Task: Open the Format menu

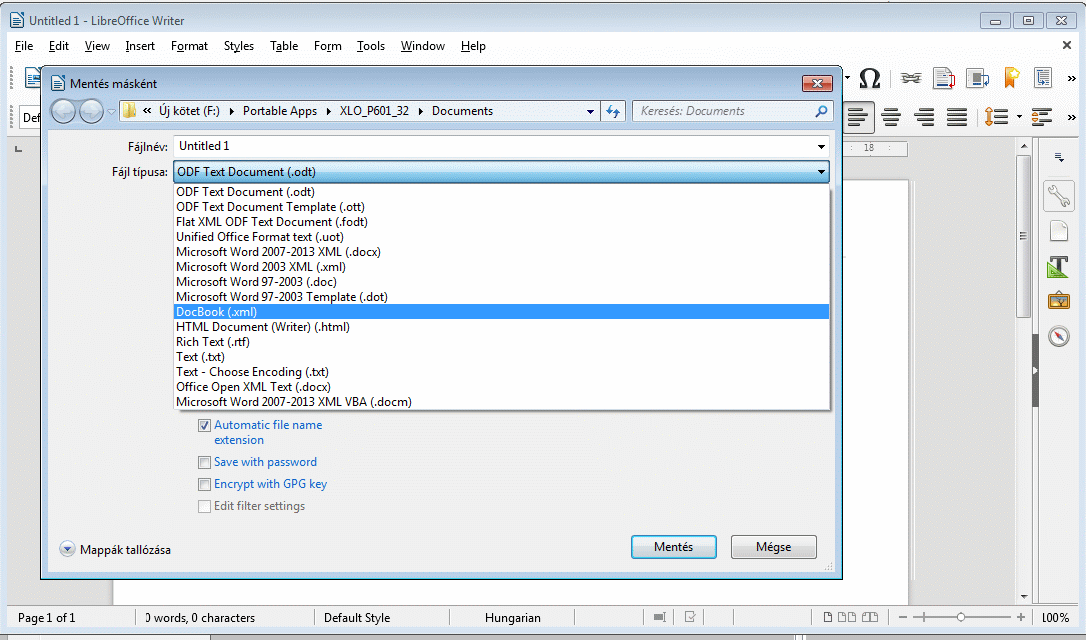Action: 189,46
